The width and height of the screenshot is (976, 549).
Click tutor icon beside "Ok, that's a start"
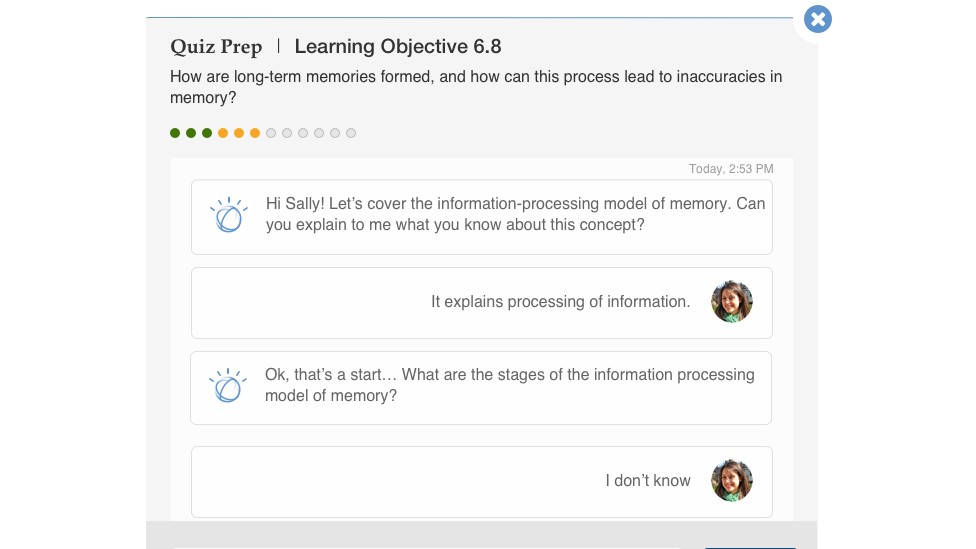[x=228, y=386]
